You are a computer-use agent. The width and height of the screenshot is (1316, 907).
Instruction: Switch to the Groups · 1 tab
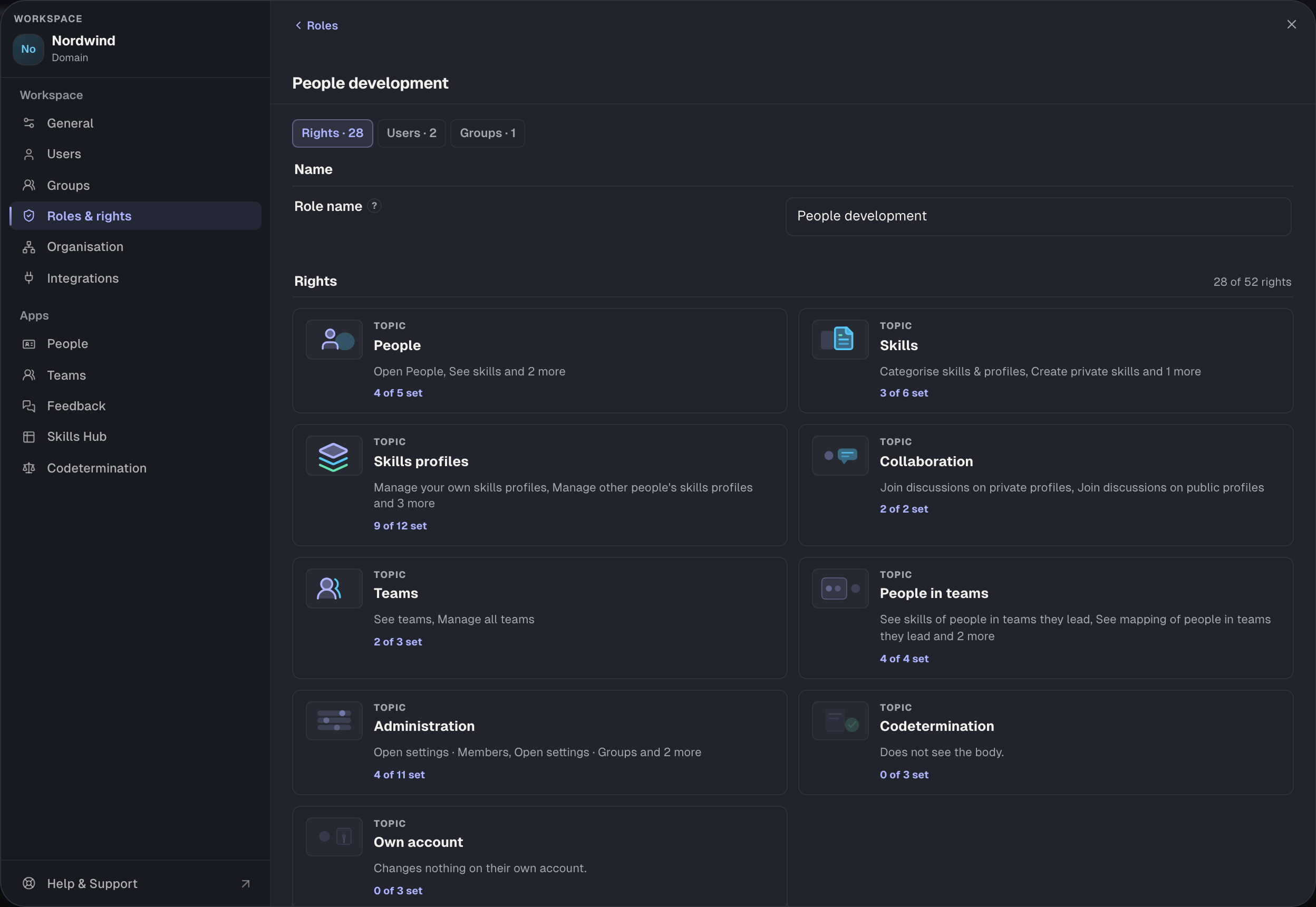(x=488, y=133)
